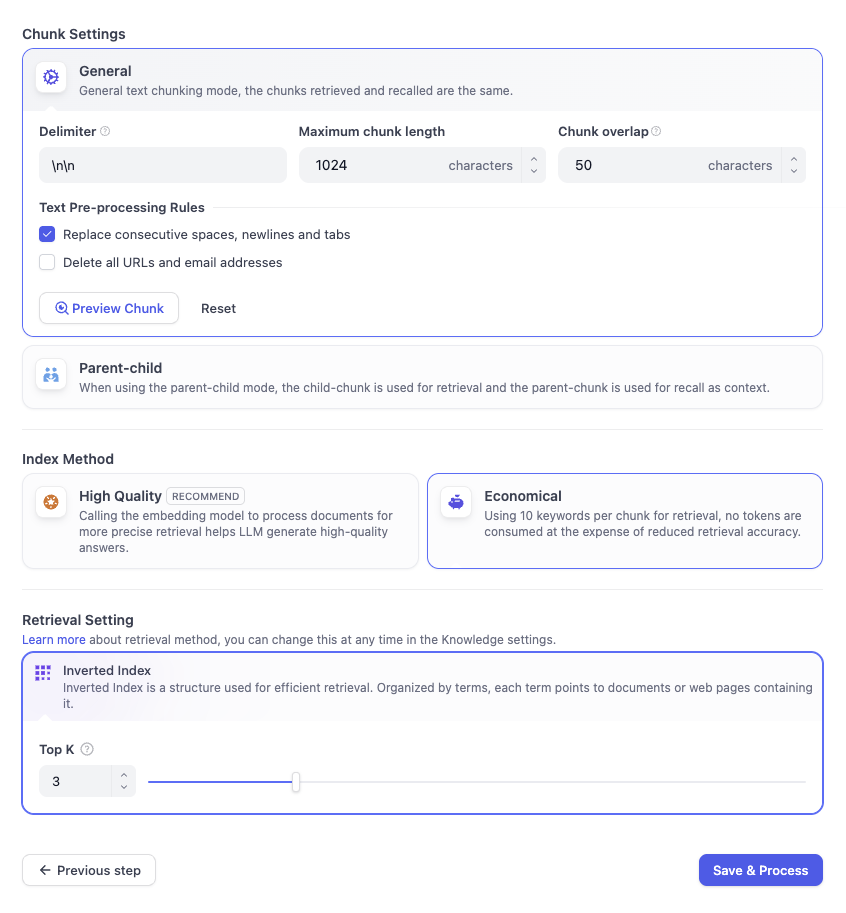Screen dimensions: 846x913
Task: Click the Economical piggy bank icon
Action: (x=456, y=502)
